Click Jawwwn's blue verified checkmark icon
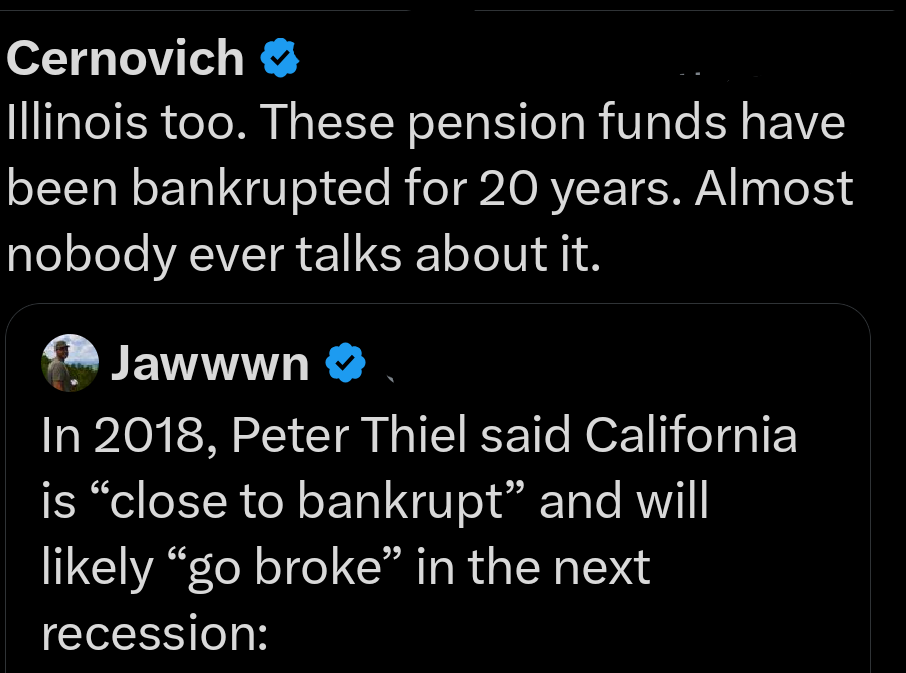The height and width of the screenshot is (673, 906). coord(345,364)
